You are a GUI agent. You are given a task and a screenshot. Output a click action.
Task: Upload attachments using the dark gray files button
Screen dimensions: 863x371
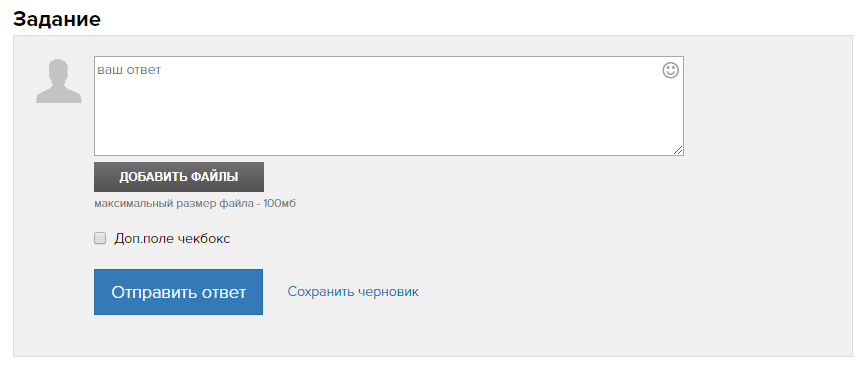179,177
